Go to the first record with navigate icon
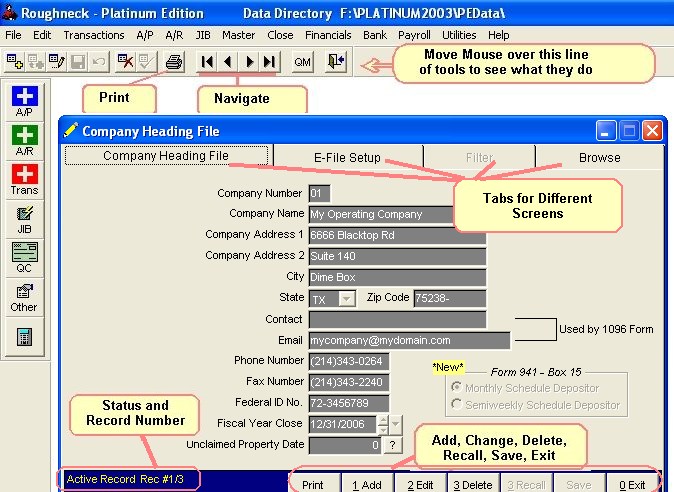Screen dimensions: 674x492 point(207,62)
